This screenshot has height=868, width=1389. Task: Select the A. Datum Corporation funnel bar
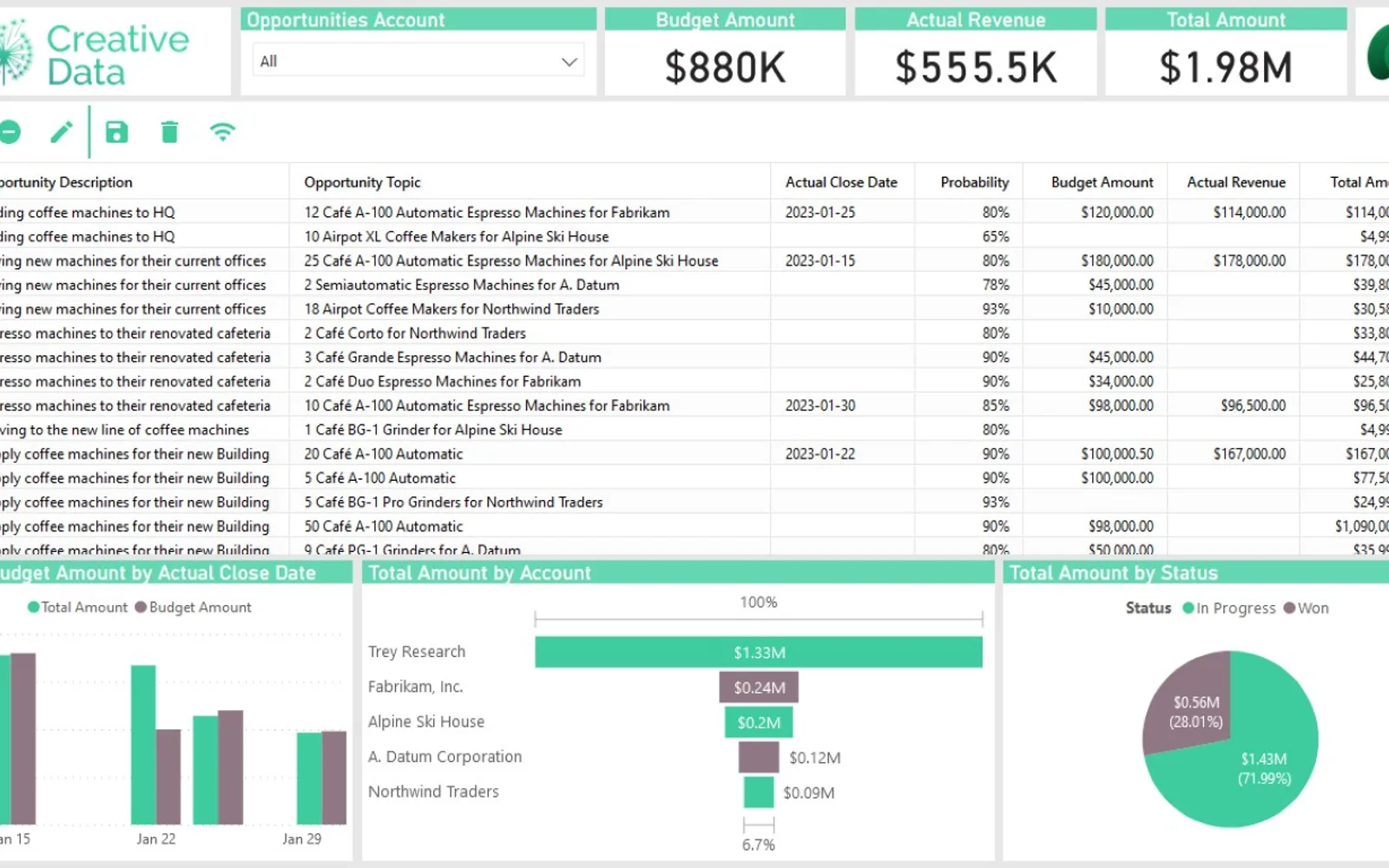759,757
